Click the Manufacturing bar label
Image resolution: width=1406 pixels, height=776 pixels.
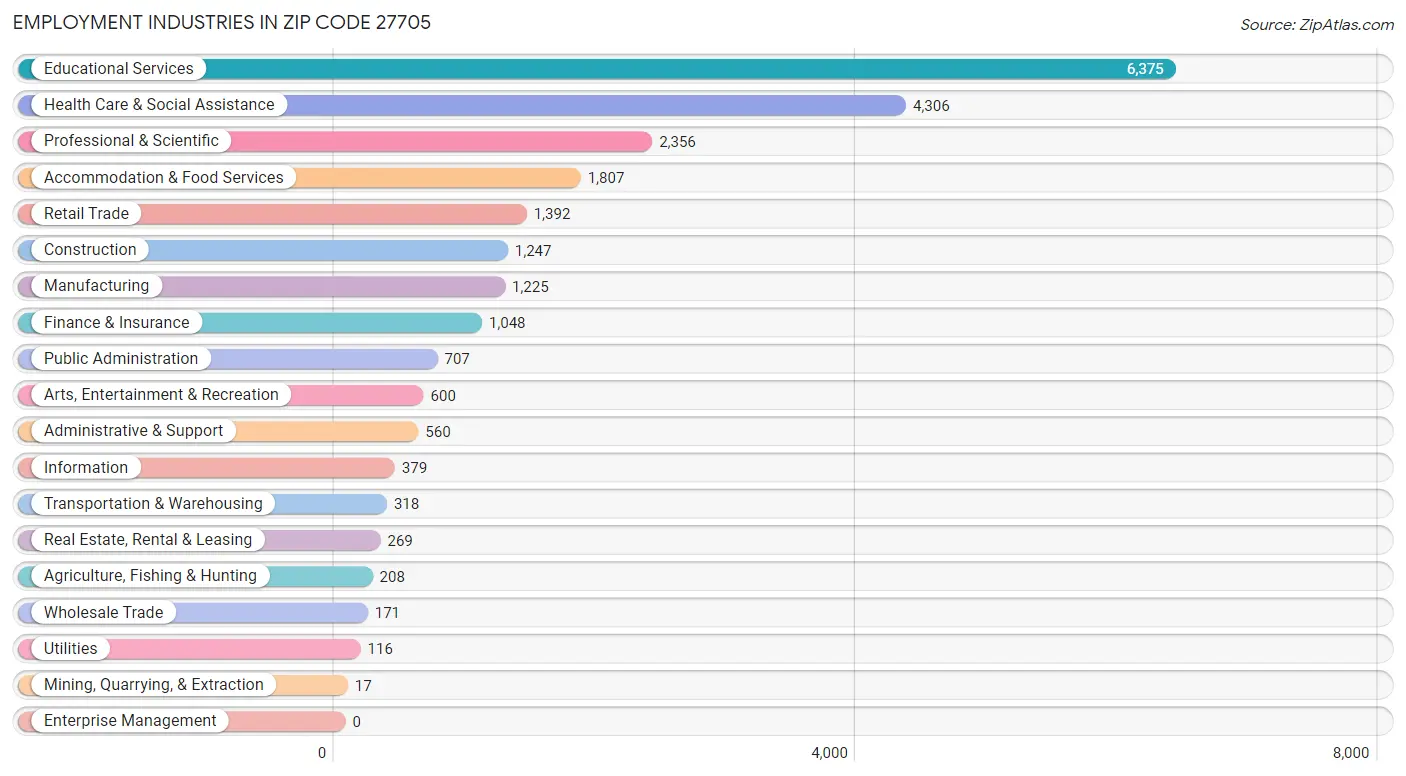[x=96, y=285]
